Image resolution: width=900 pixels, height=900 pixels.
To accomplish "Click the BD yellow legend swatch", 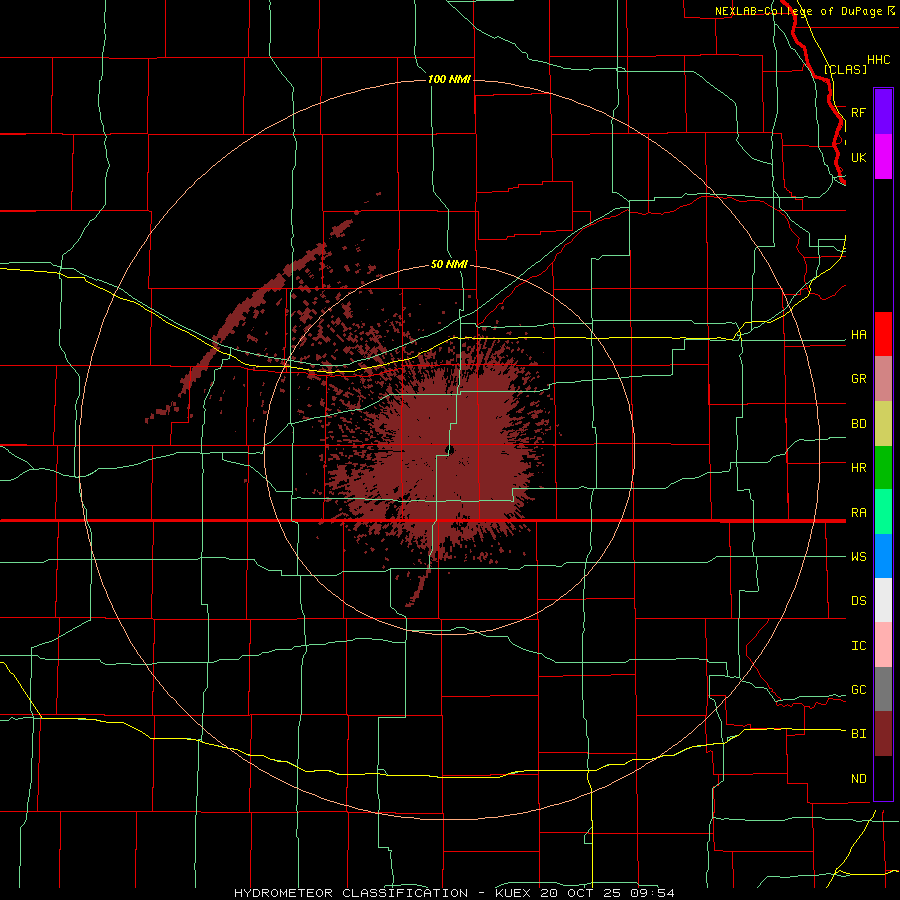I will (x=883, y=424).
